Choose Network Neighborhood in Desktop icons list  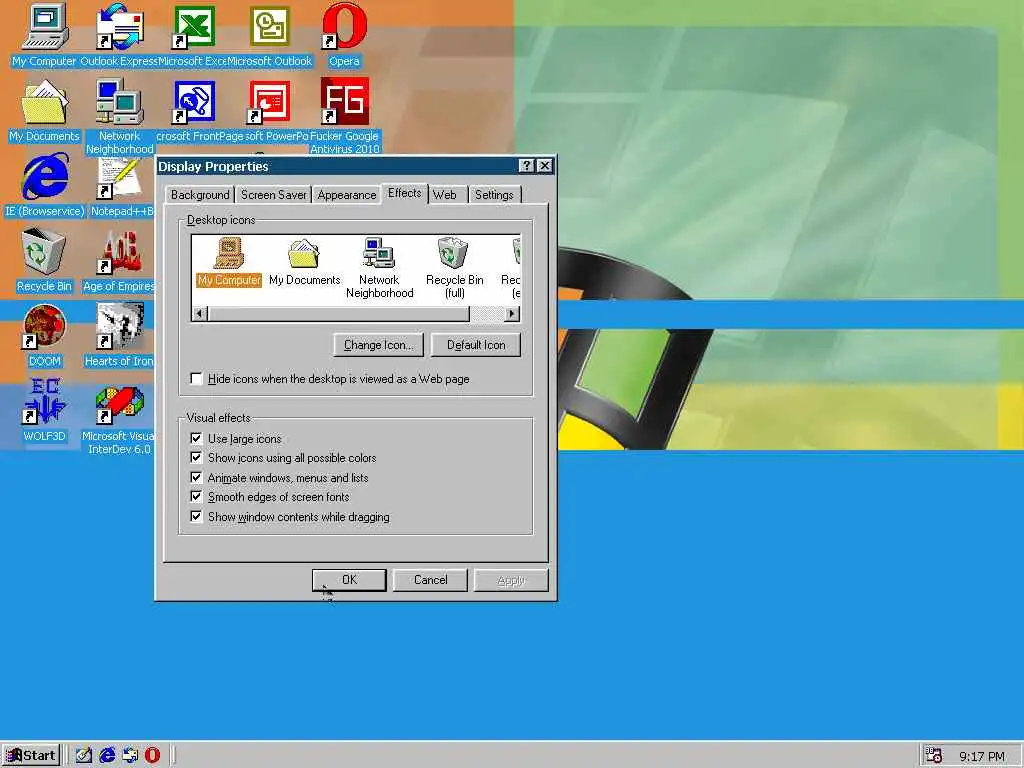[379, 268]
